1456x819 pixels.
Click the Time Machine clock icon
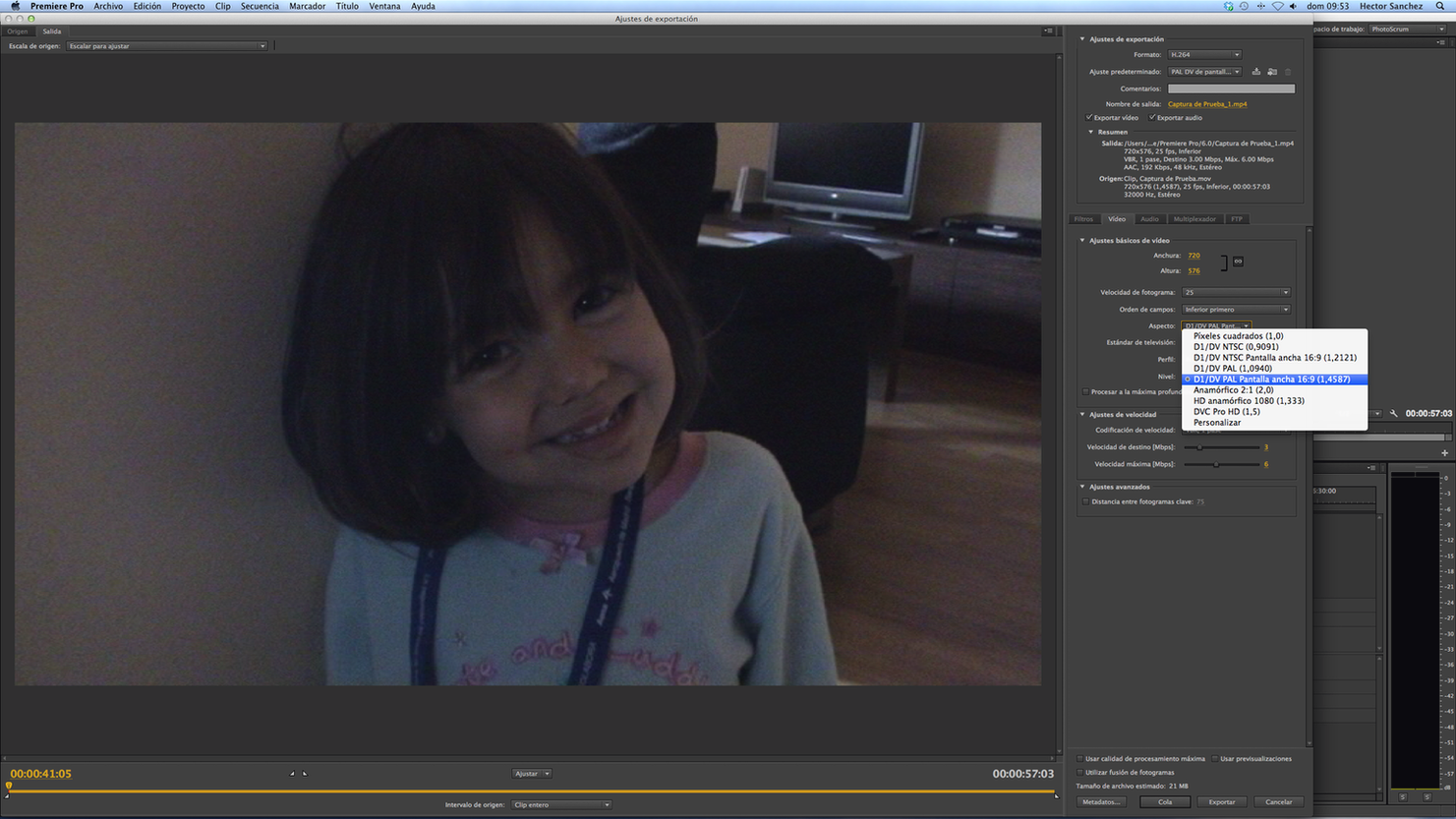coord(1244,6)
